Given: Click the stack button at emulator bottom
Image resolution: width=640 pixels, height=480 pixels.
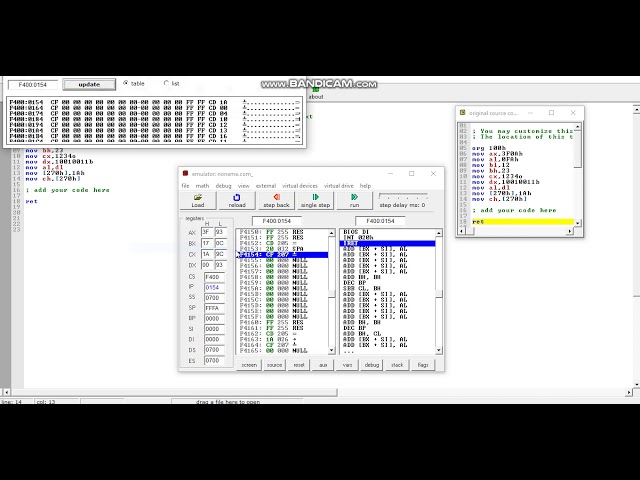Looking at the screenshot, I should (x=397, y=365).
